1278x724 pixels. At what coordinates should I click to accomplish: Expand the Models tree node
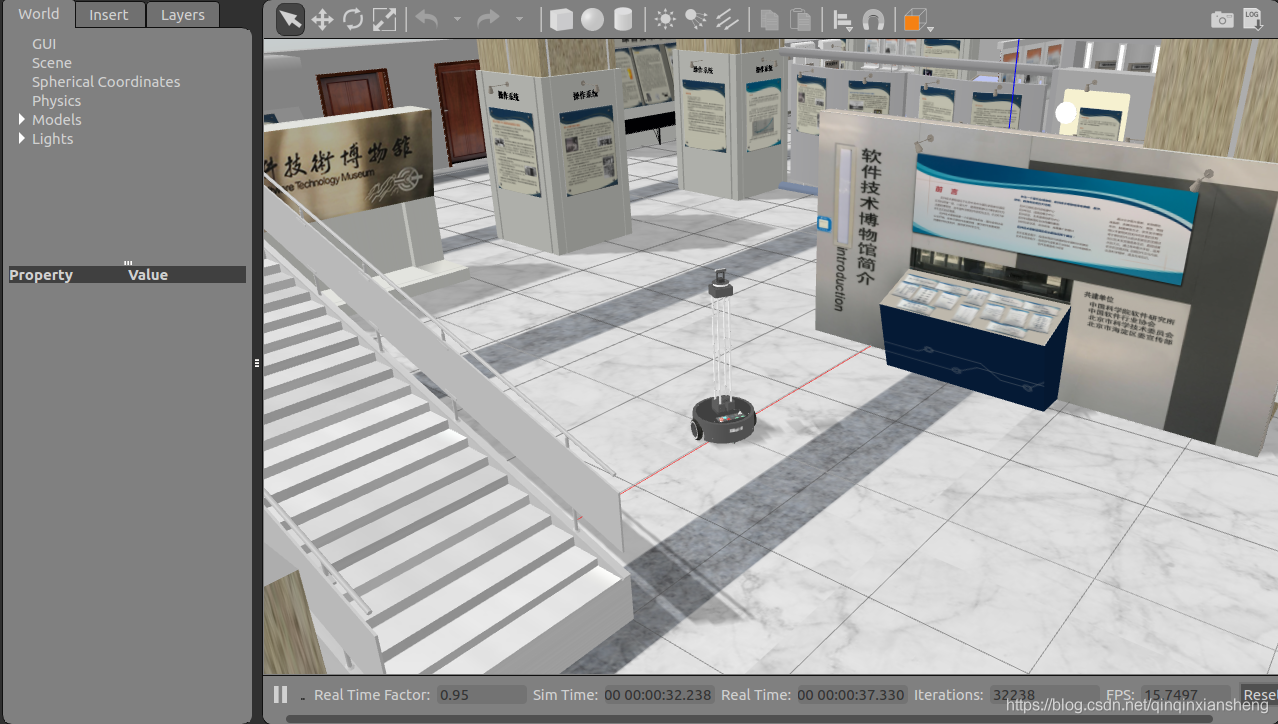(x=23, y=120)
